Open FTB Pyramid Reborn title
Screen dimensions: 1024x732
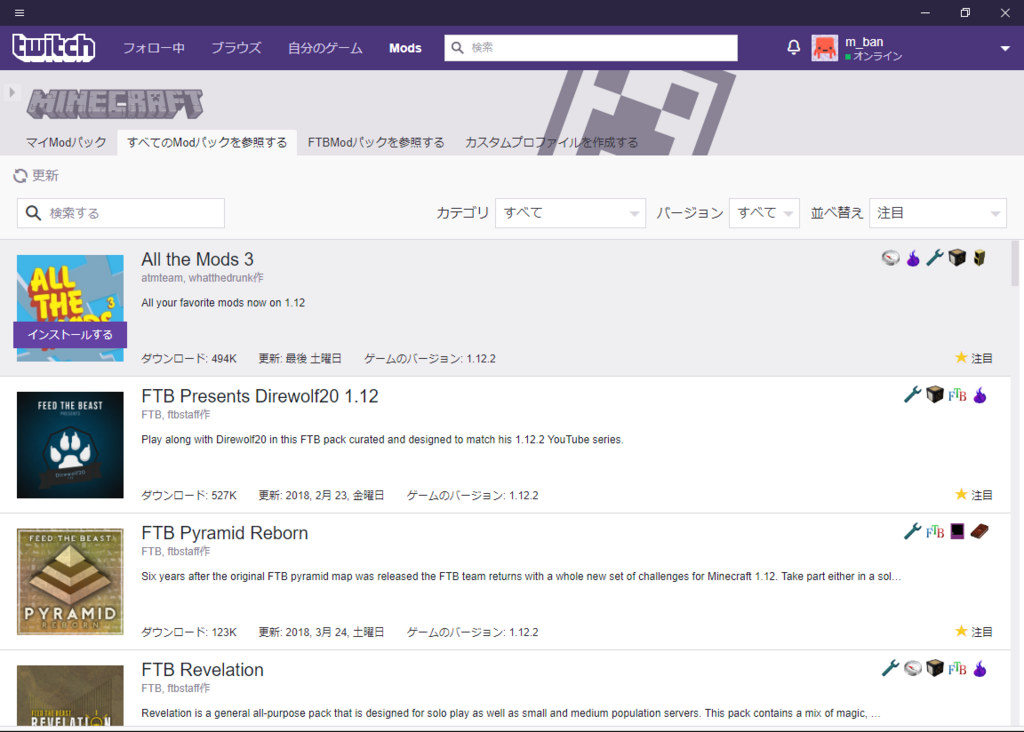tap(225, 533)
